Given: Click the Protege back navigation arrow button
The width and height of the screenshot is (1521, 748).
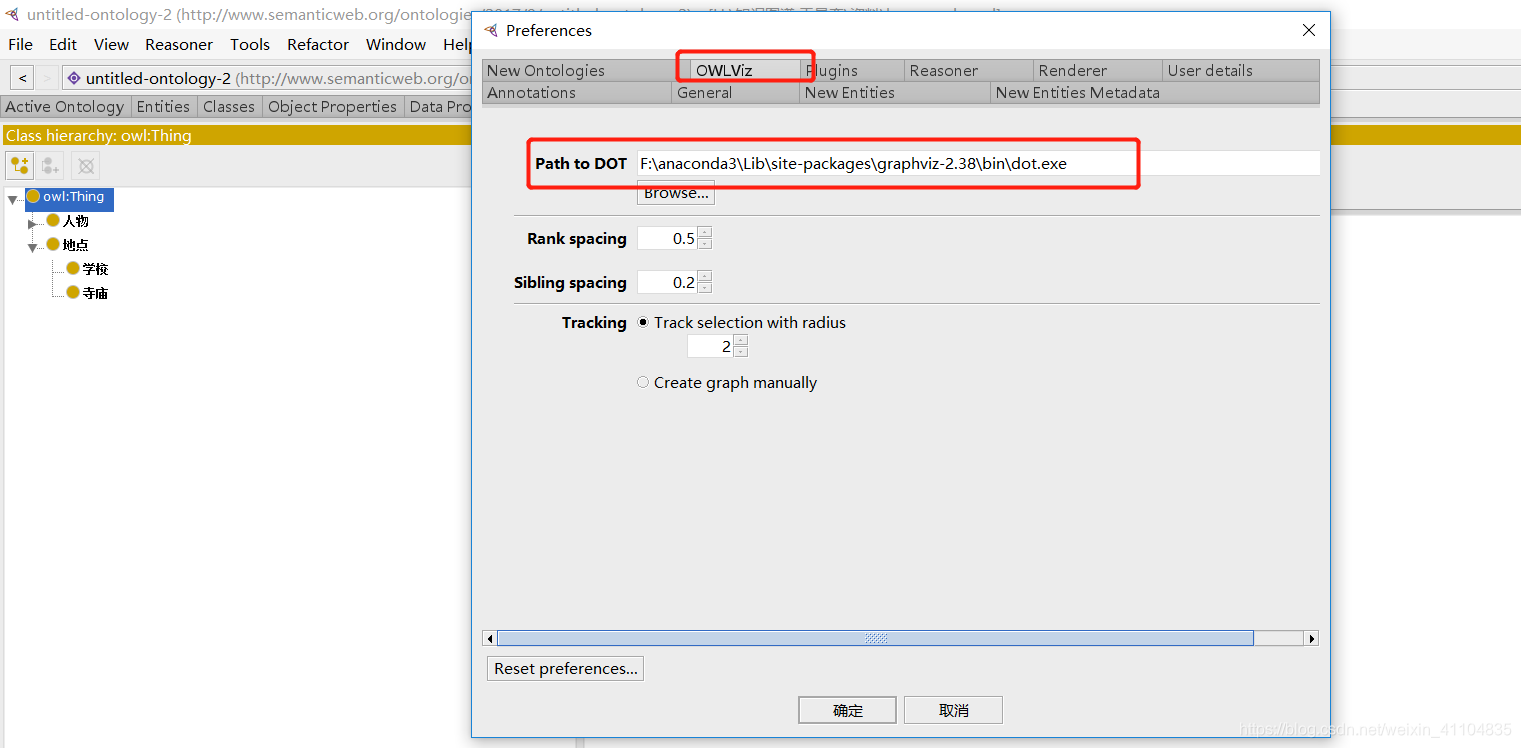Looking at the screenshot, I should point(22,78).
